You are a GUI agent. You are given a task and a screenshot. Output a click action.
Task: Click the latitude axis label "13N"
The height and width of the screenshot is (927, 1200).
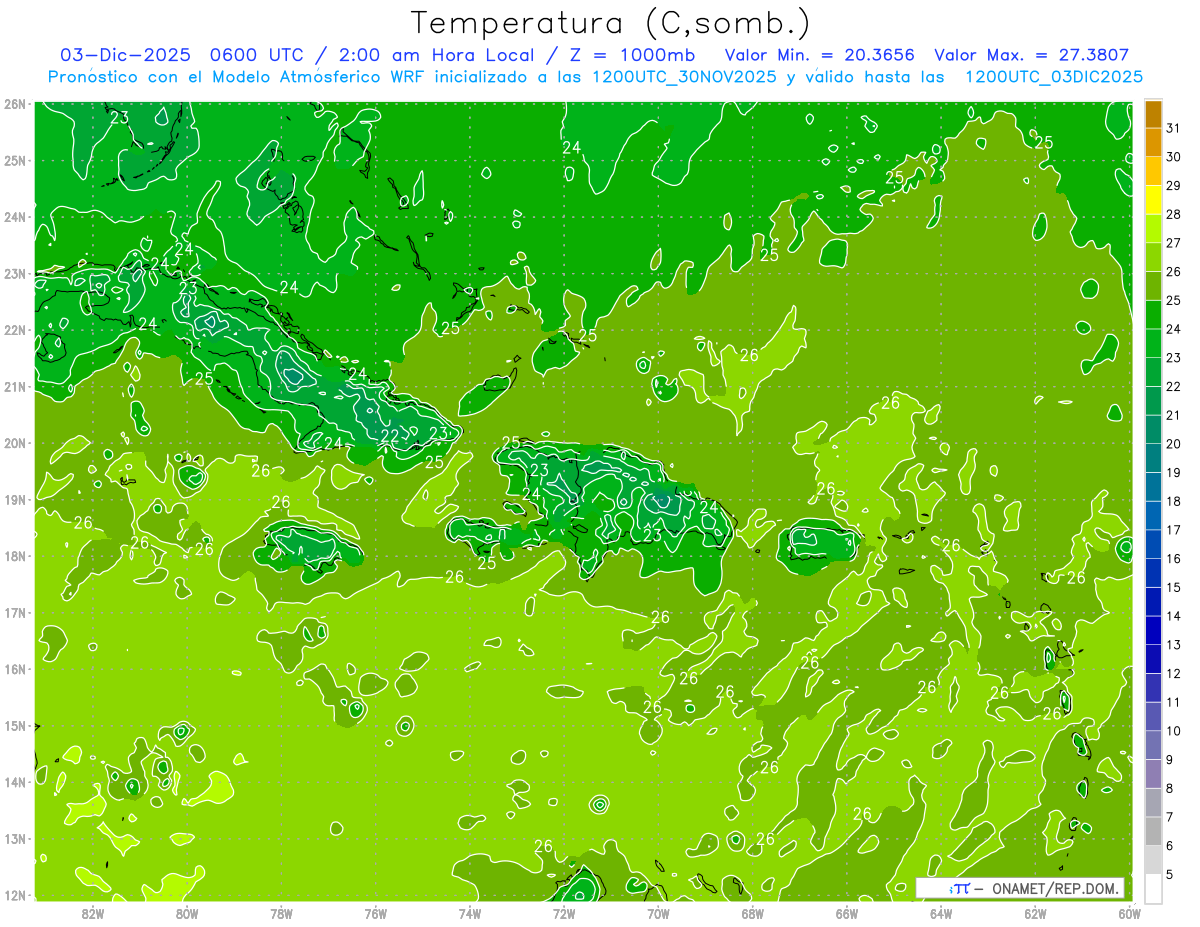(14, 838)
